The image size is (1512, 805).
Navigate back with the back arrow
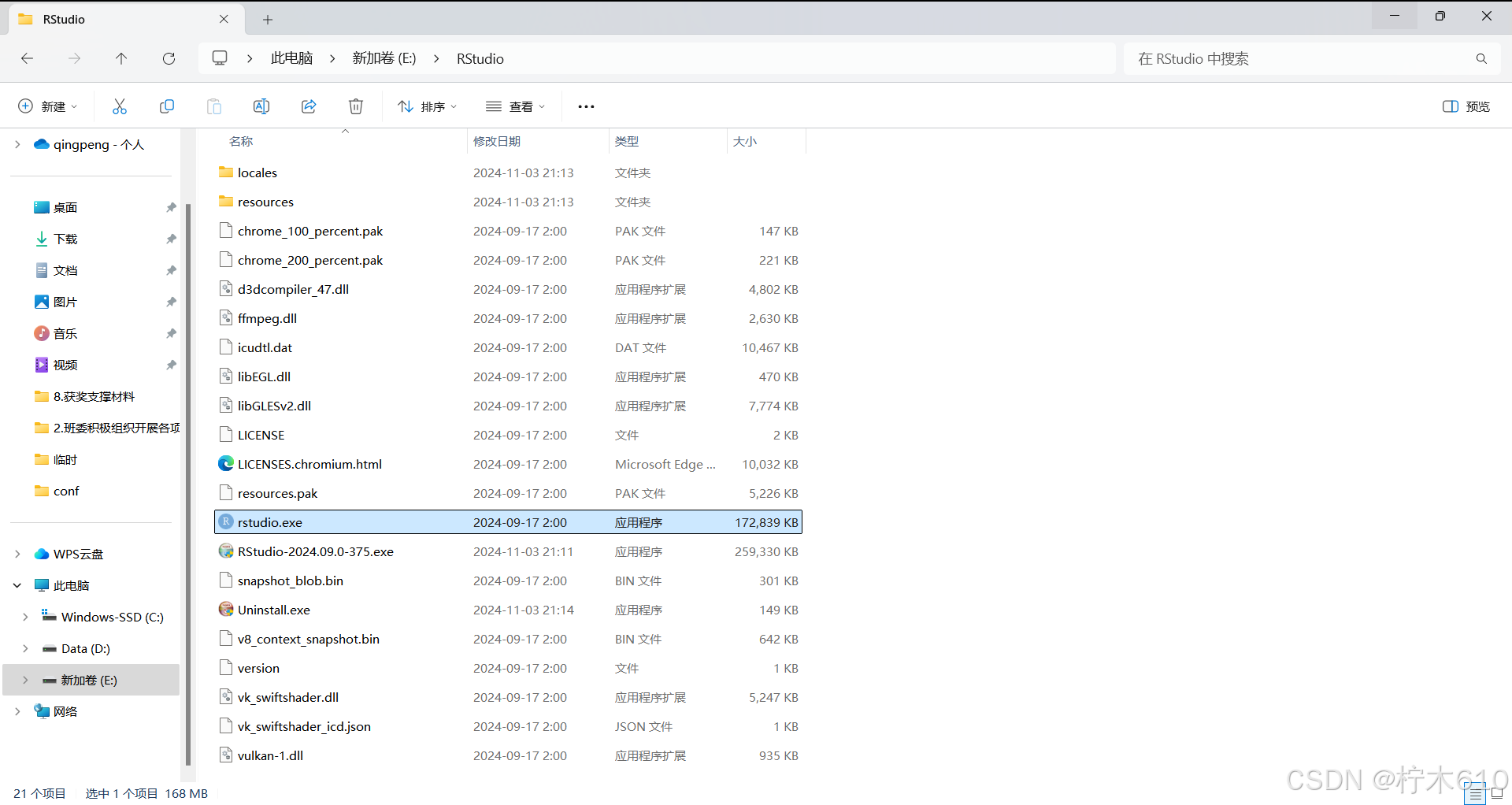coord(27,58)
